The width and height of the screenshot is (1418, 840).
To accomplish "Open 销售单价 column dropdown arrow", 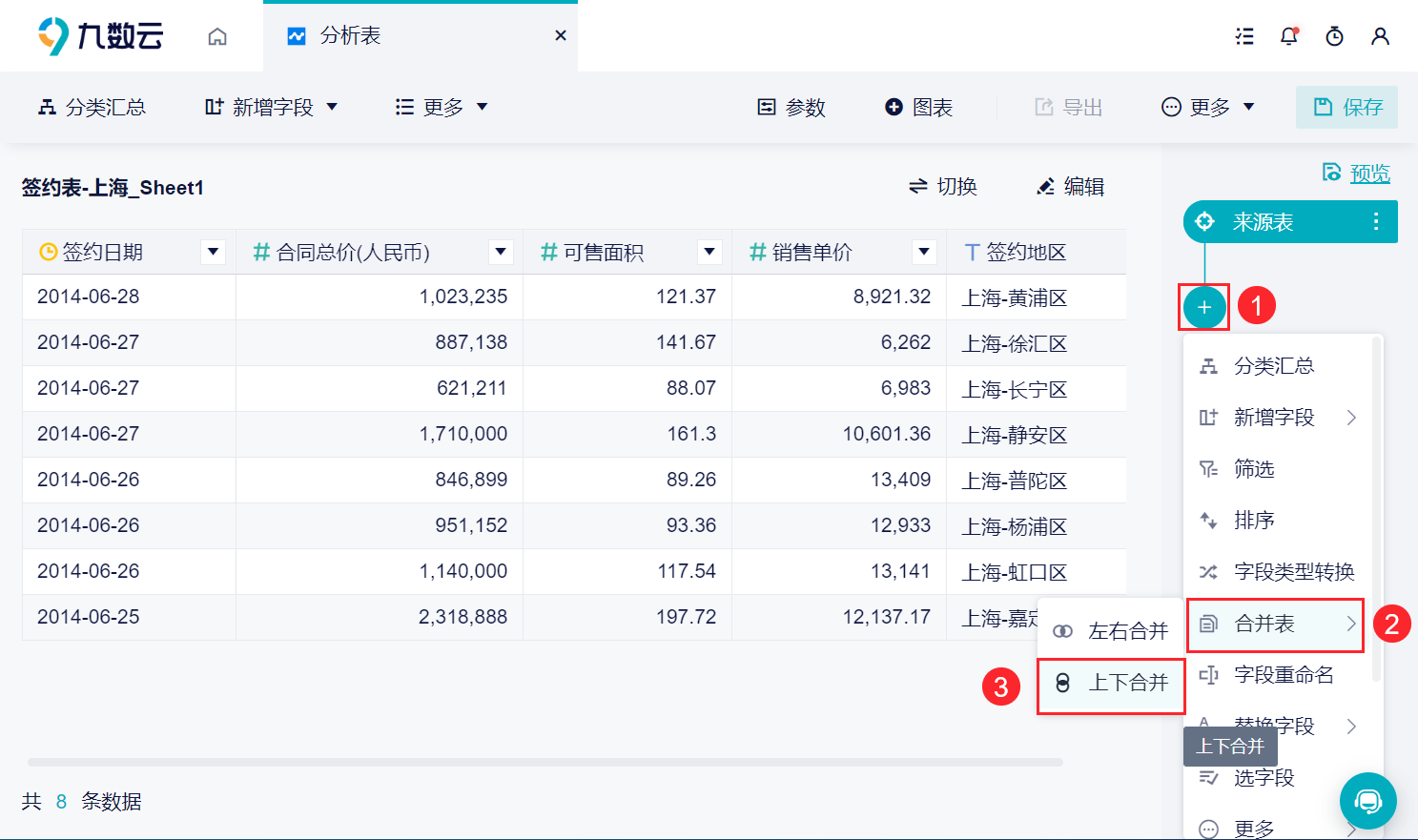I will point(924,252).
